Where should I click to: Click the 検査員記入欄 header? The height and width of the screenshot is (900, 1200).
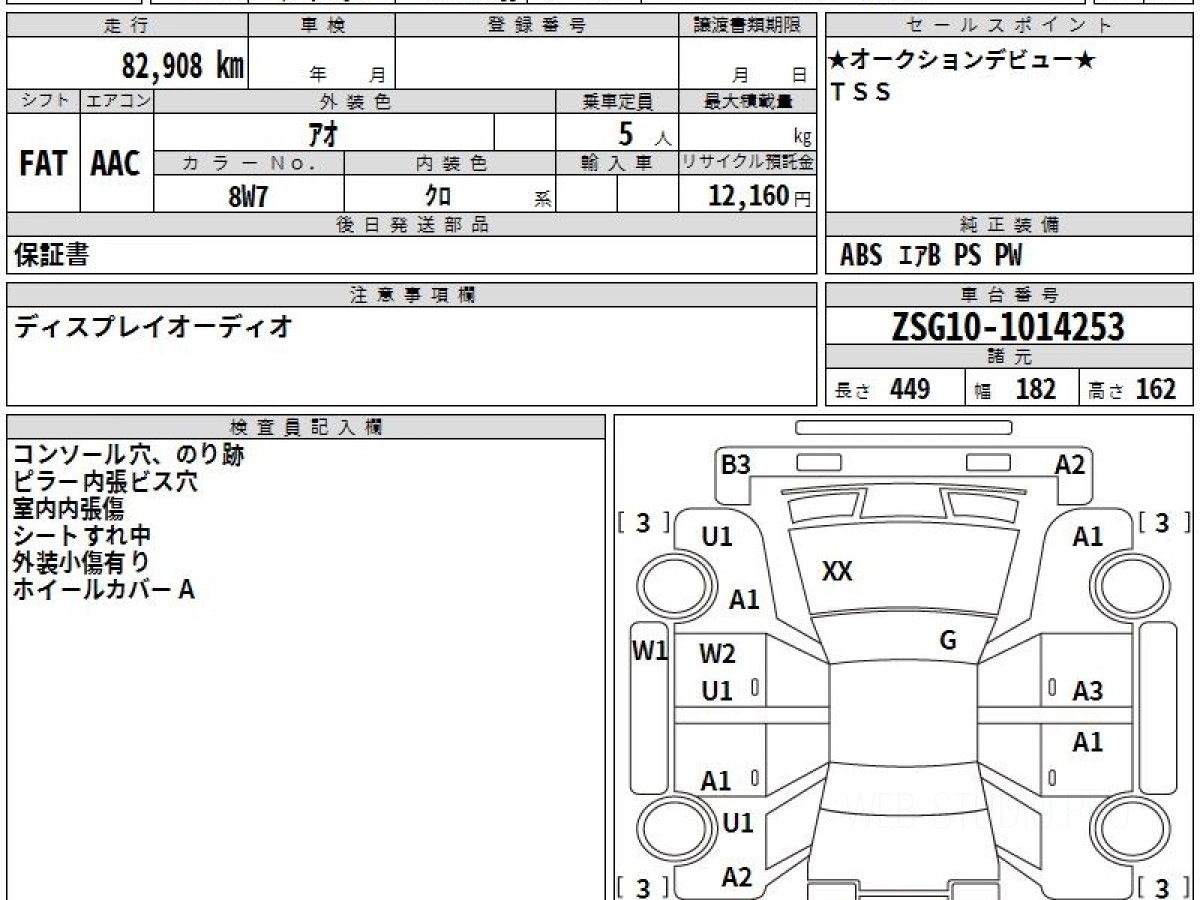click(306, 427)
